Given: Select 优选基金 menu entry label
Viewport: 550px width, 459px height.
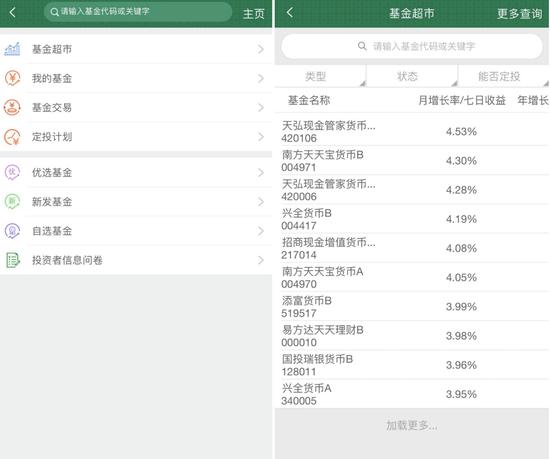Looking at the screenshot, I should tap(52, 173).
